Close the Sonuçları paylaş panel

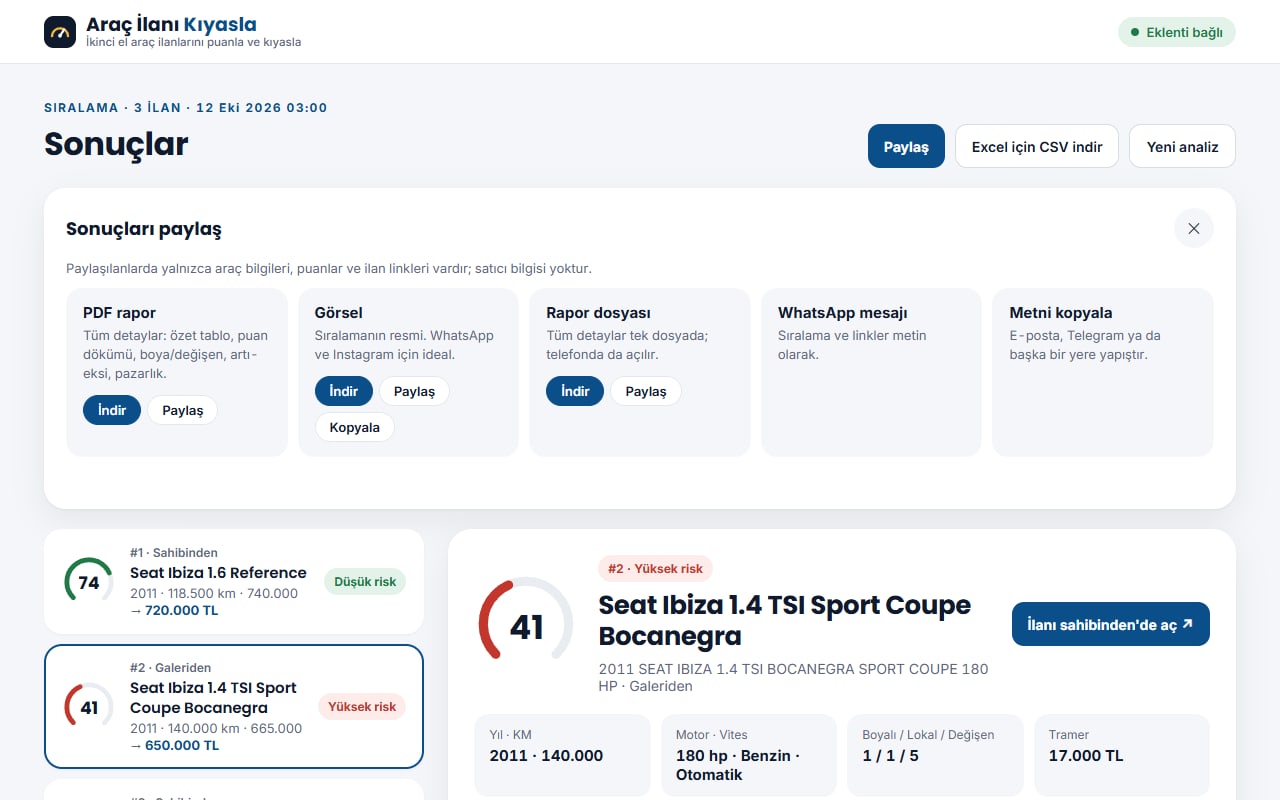click(x=1193, y=229)
